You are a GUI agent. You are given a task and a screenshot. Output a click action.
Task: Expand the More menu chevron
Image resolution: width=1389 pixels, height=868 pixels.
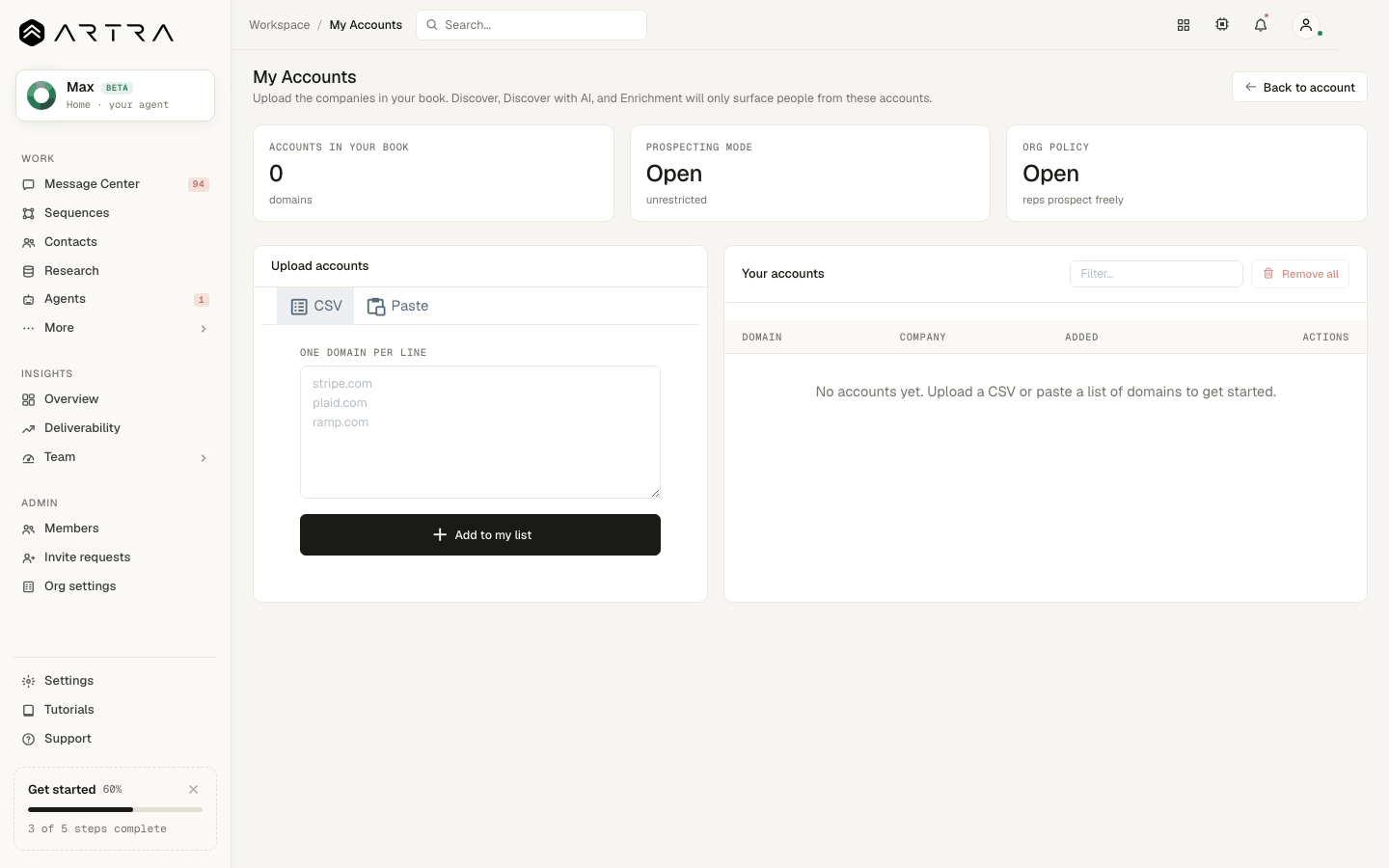(204, 329)
